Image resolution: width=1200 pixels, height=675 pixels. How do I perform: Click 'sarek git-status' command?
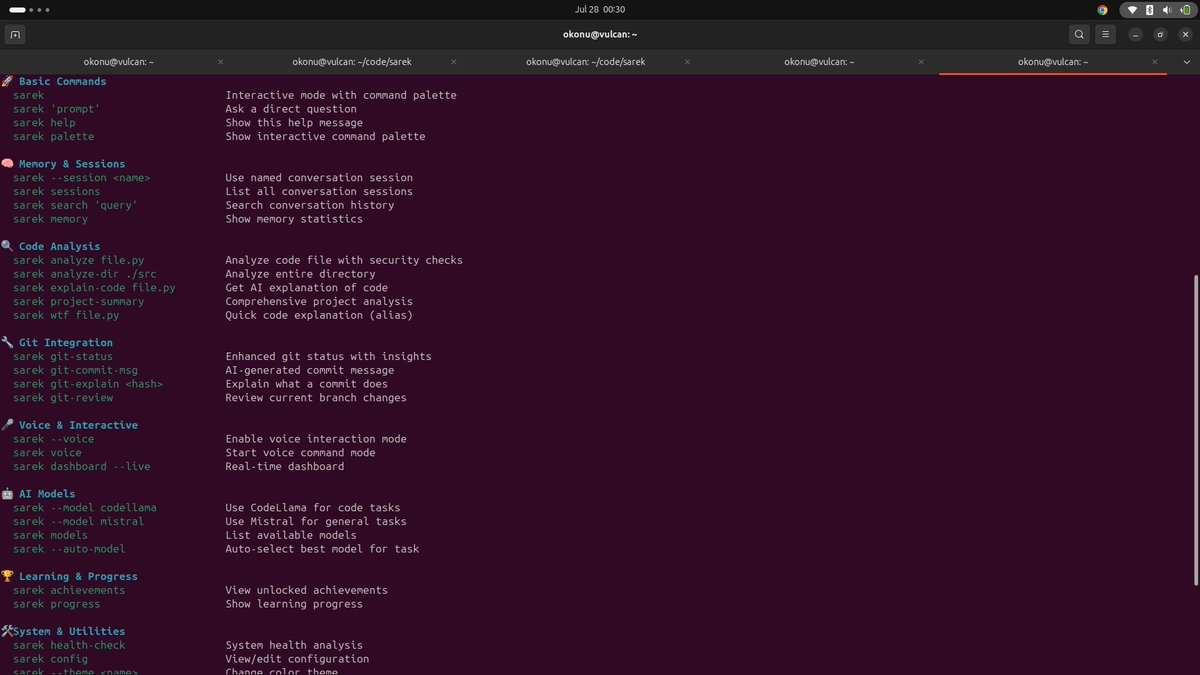[63, 356]
